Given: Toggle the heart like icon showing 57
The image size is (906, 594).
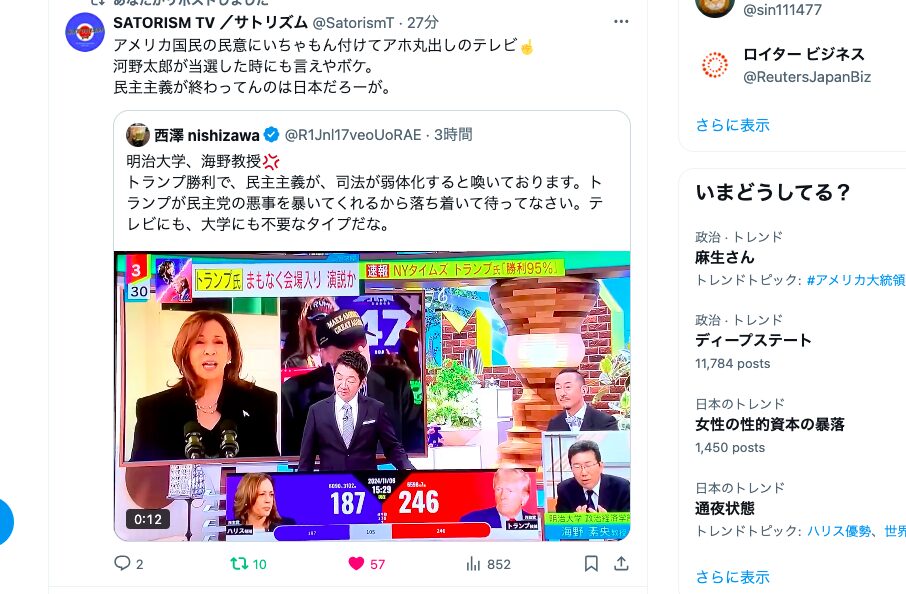Looking at the screenshot, I should (357, 563).
